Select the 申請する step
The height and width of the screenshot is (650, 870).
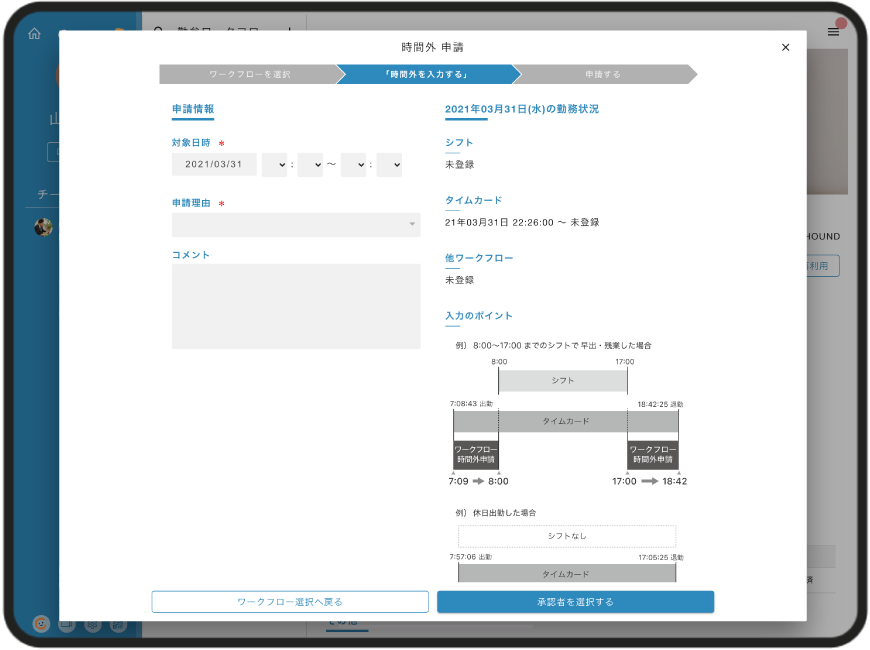point(600,73)
